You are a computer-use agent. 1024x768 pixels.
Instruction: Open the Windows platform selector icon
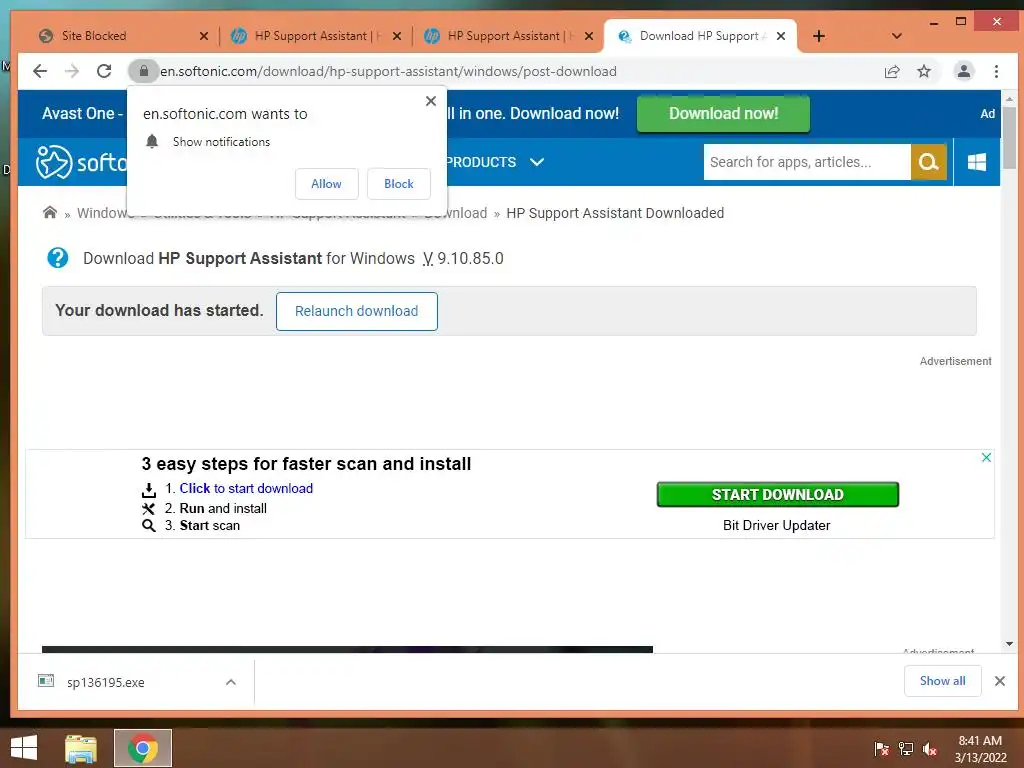[x=976, y=162]
